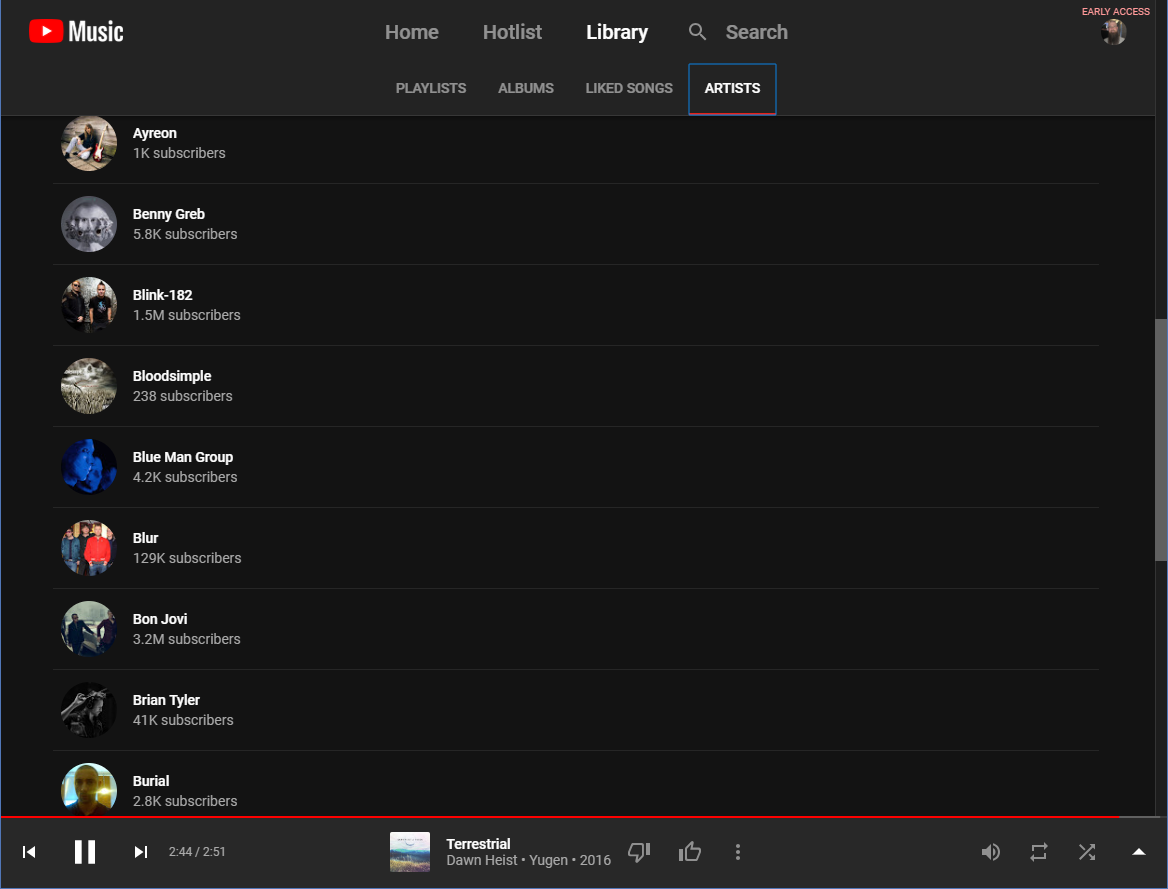Click the Benny Greb artist name
Screen dimensions: 1168x889
[168, 214]
